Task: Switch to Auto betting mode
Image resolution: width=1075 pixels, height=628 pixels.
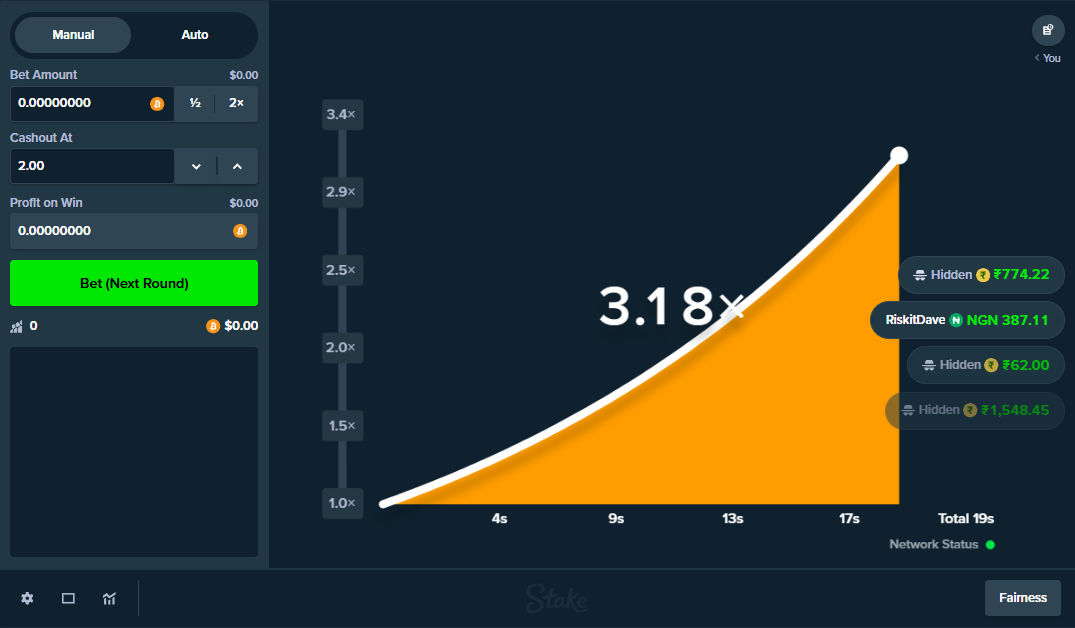Action: pos(194,34)
